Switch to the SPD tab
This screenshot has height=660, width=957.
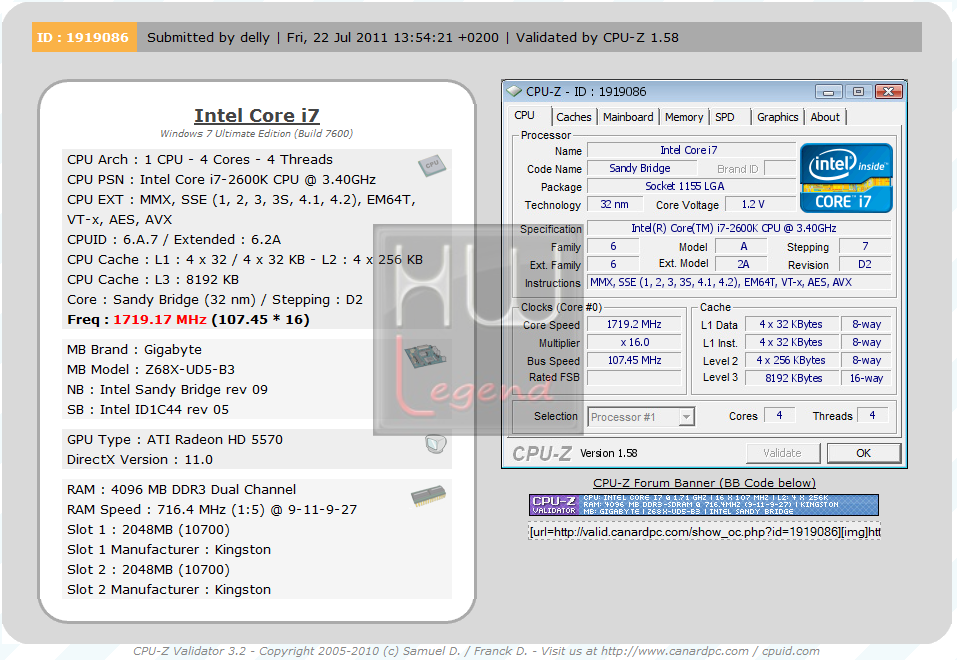pyautogui.click(x=724, y=117)
